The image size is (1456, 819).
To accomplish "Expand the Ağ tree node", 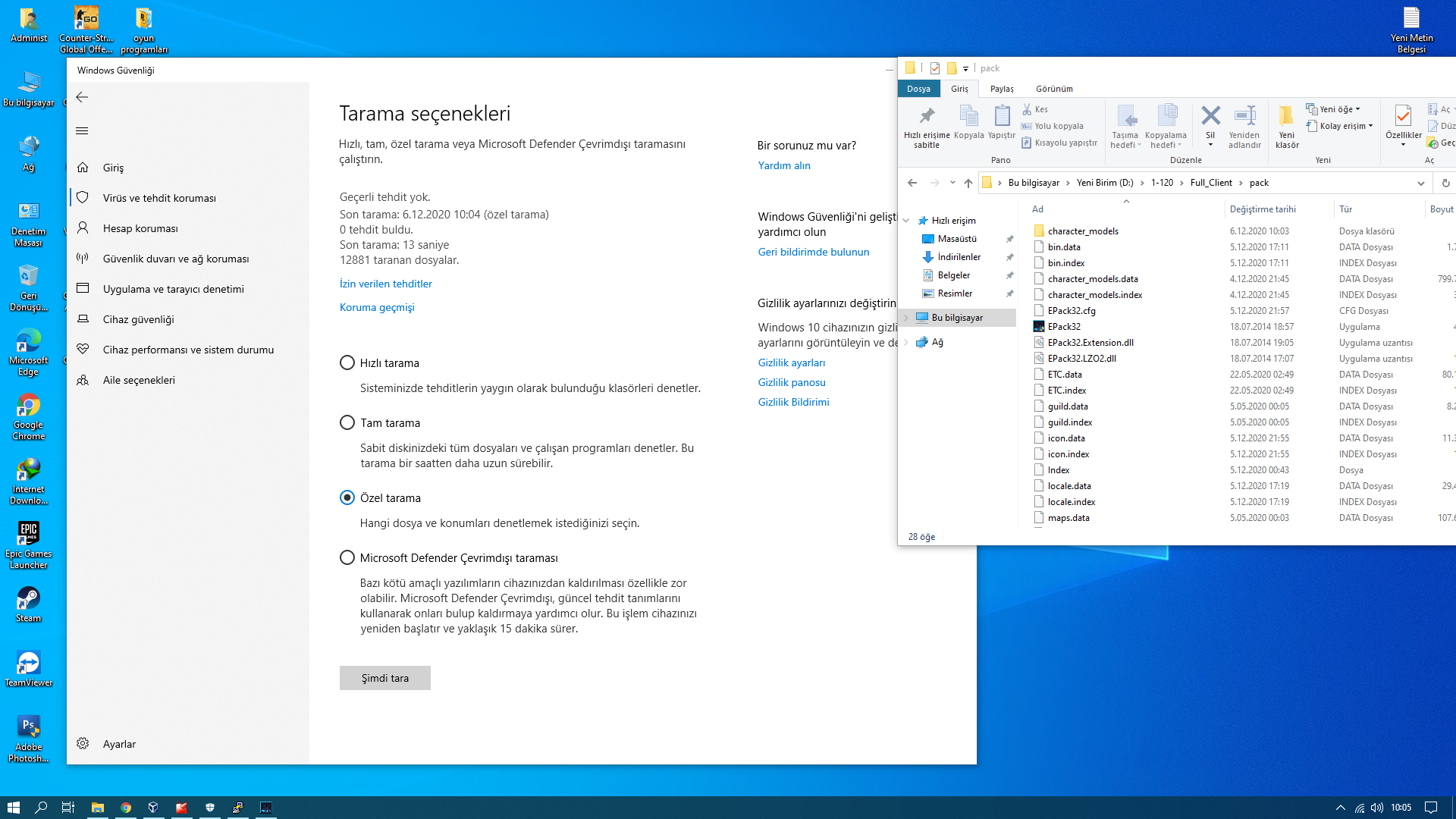I will point(906,342).
